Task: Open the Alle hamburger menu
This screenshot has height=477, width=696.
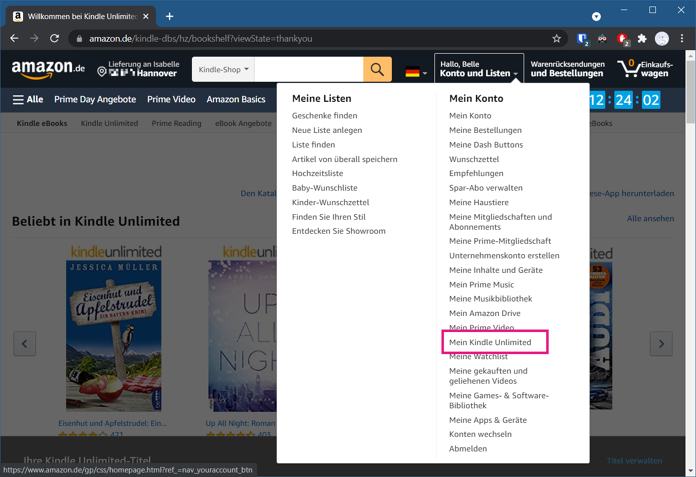Action: click(x=28, y=99)
